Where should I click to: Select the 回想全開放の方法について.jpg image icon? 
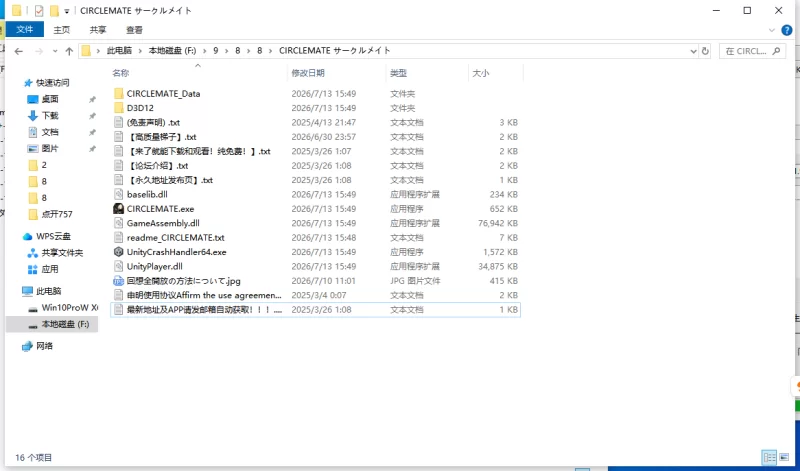[x=118, y=281]
